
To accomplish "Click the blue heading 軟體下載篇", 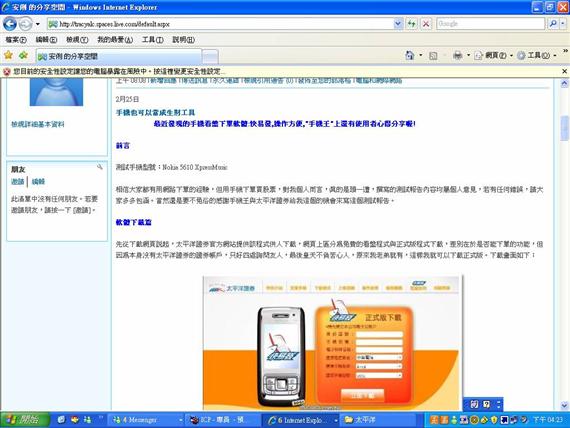I will (133, 222).
